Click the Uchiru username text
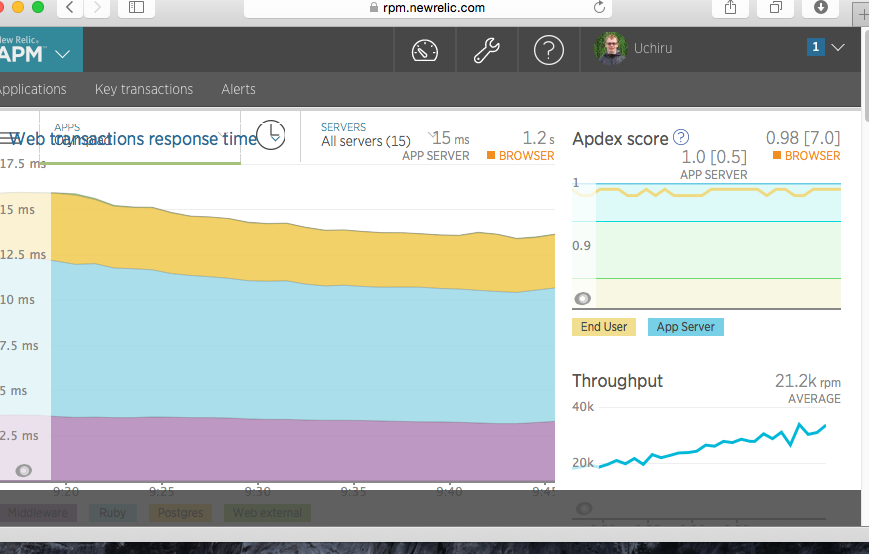 click(653, 48)
